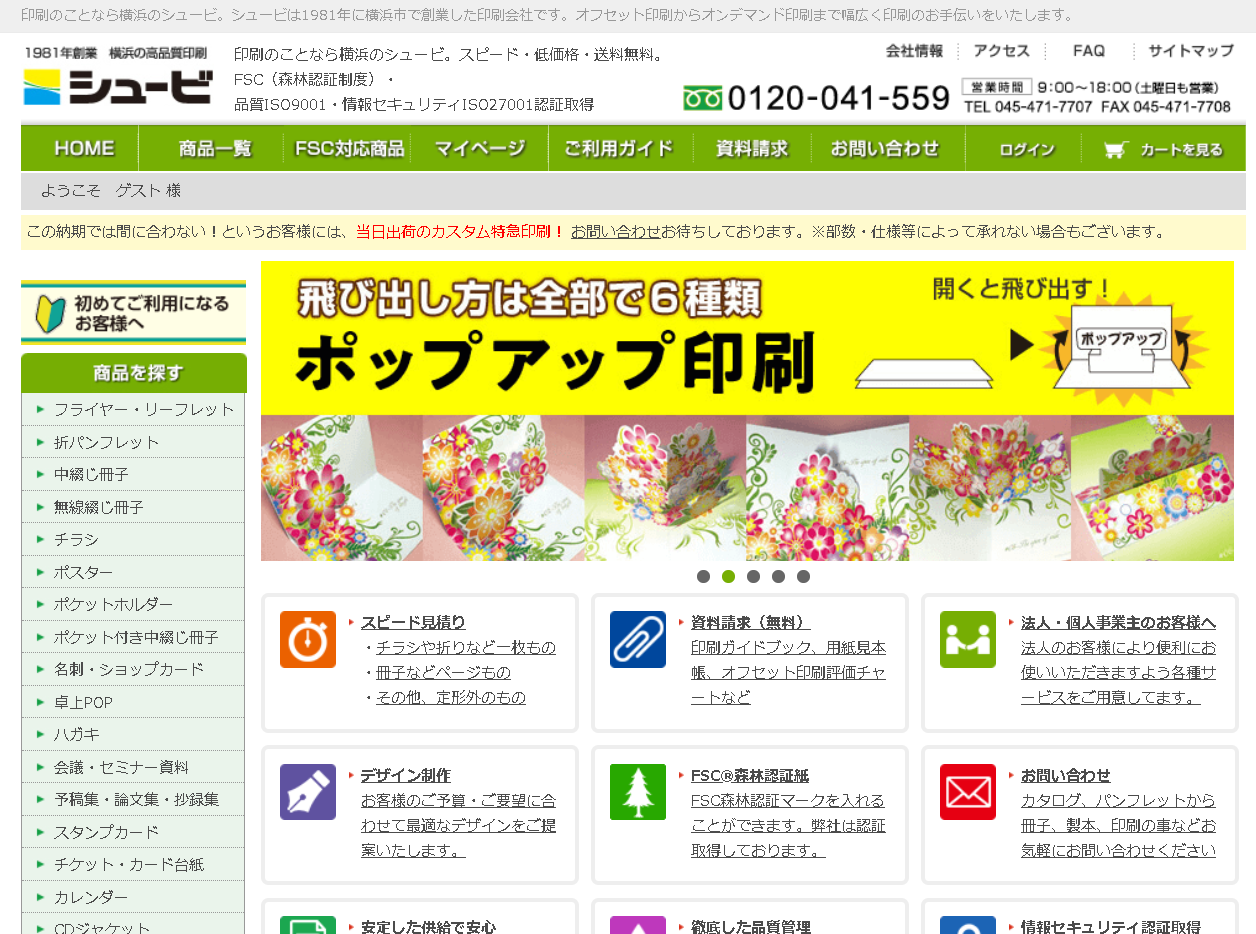Click the ログイン button

(1026, 149)
